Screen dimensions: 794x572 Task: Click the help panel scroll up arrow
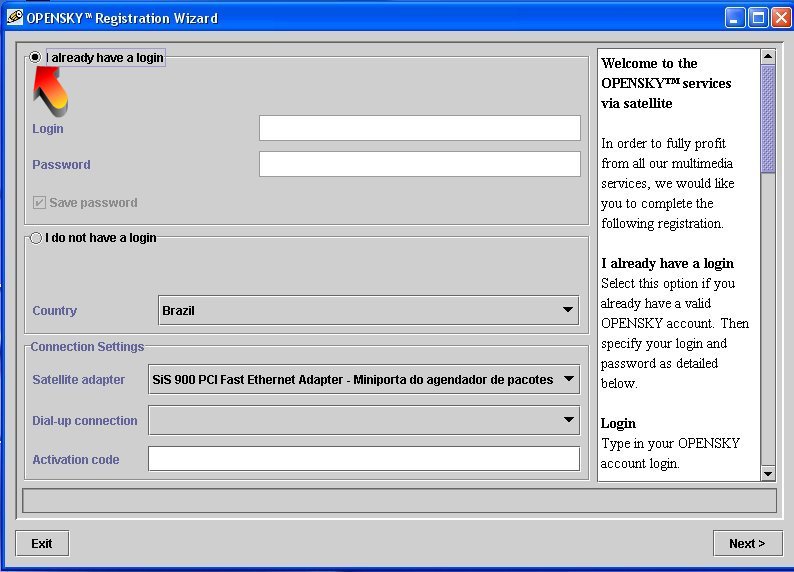coord(768,56)
